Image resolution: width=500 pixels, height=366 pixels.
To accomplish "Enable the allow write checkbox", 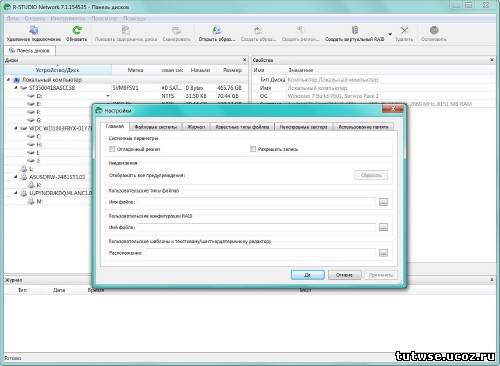I will (x=253, y=149).
